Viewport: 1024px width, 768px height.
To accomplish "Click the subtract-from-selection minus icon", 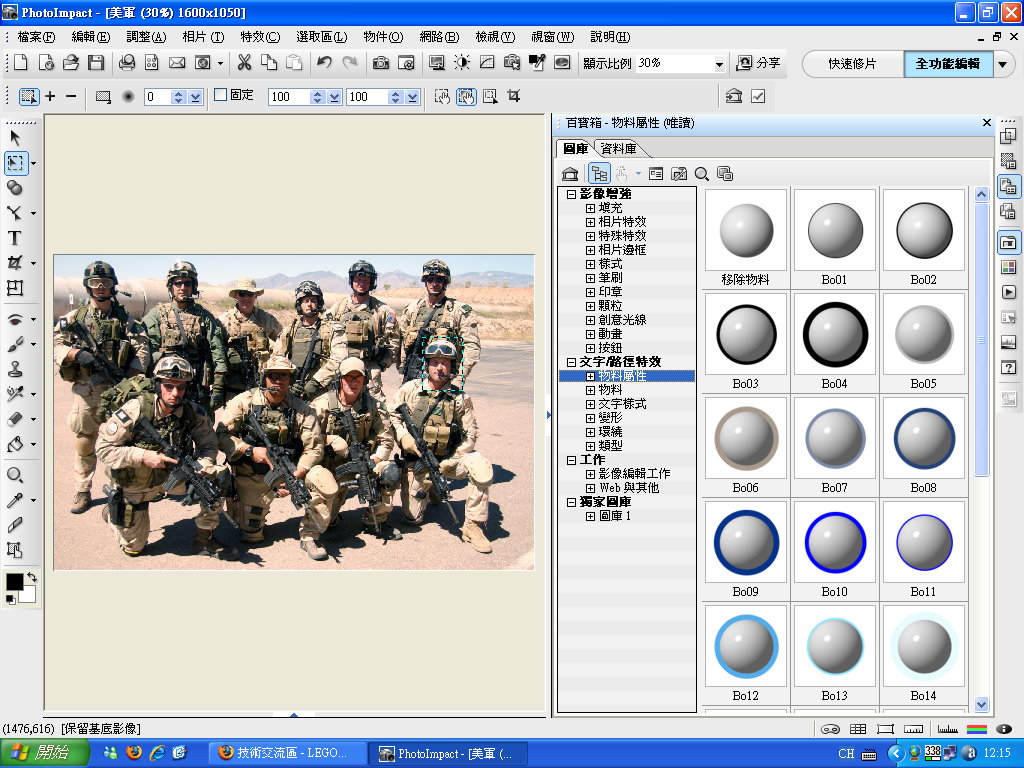I will point(71,97).
